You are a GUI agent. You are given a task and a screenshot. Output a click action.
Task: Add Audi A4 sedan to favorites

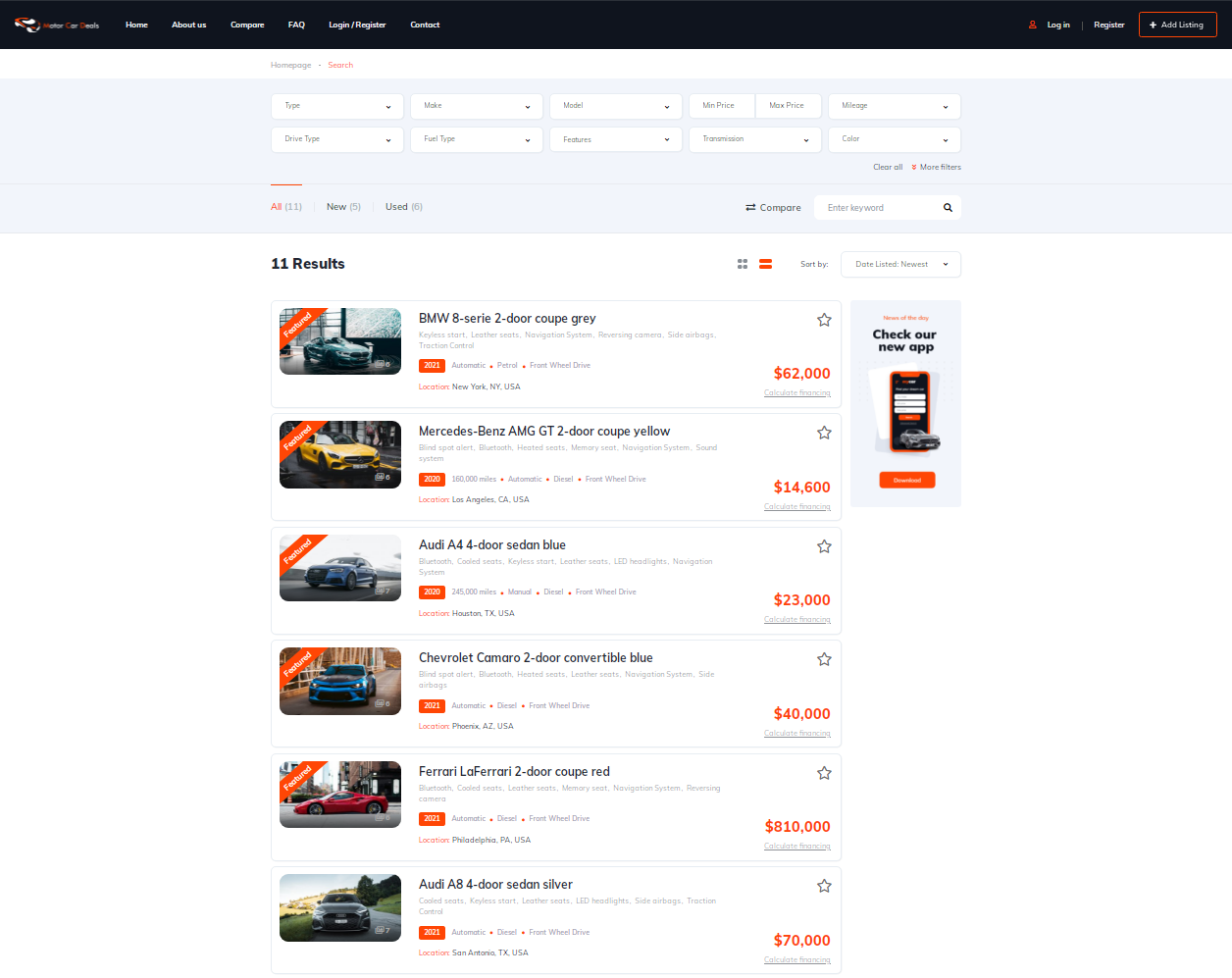coord(824,546)
